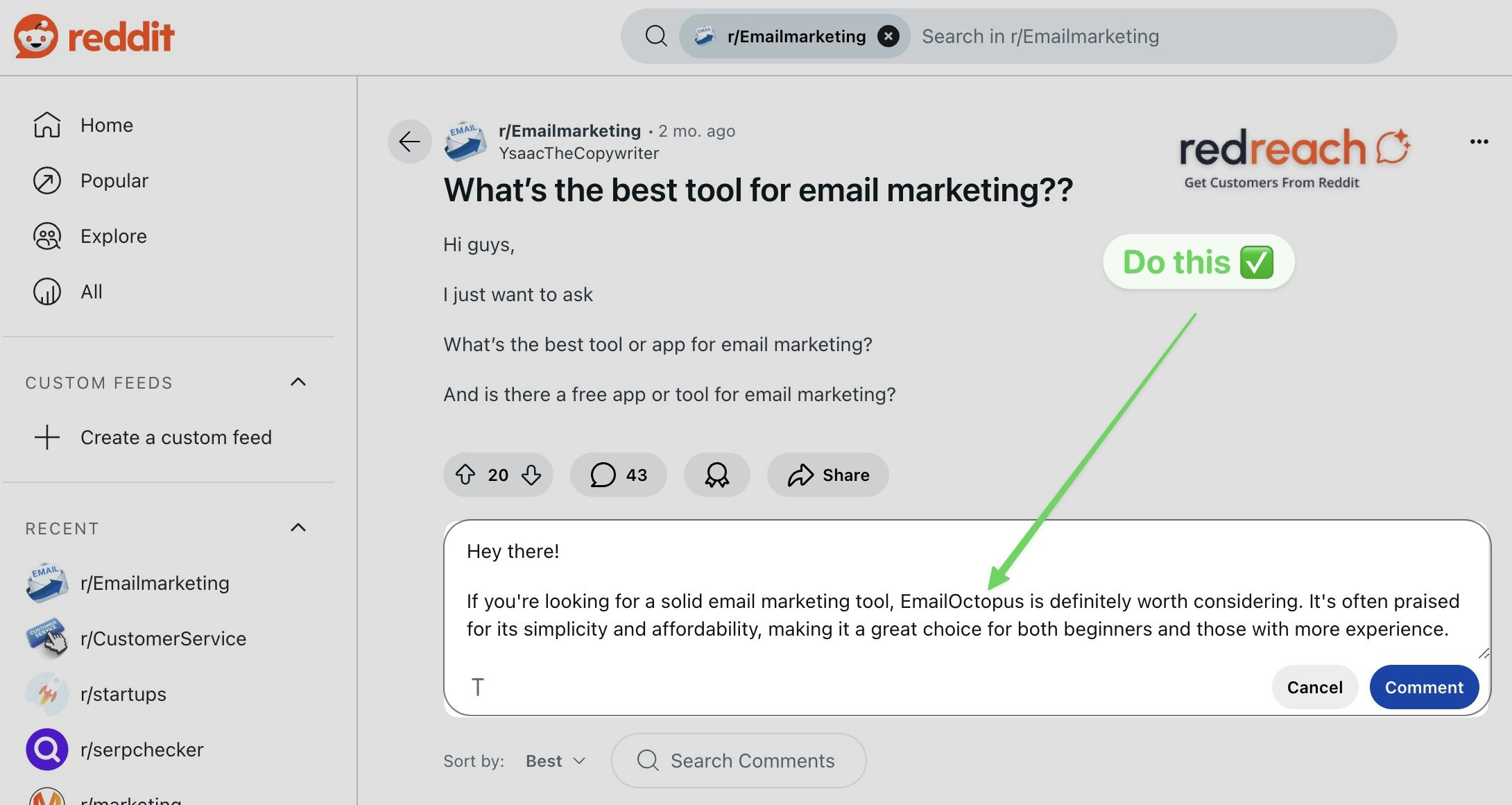The height and width of the screenshot is (805, 1512).
Task: Open the 43 comments bubble
Action: pos(618,475)
